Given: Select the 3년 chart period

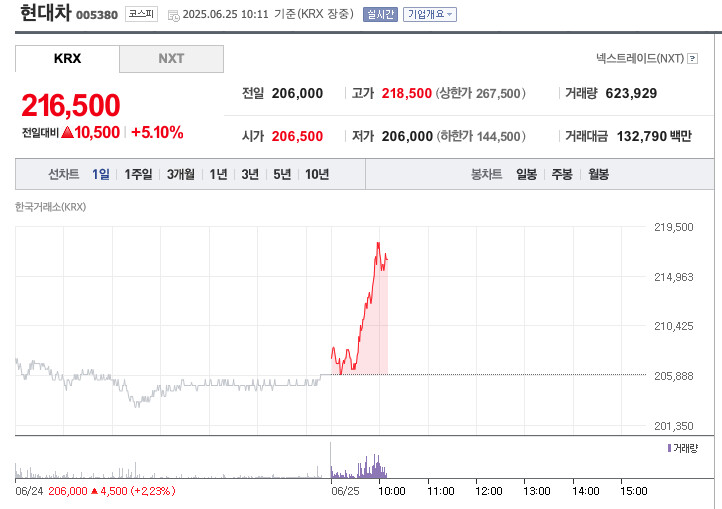Looking at the screenshot, I should (250, 174).
